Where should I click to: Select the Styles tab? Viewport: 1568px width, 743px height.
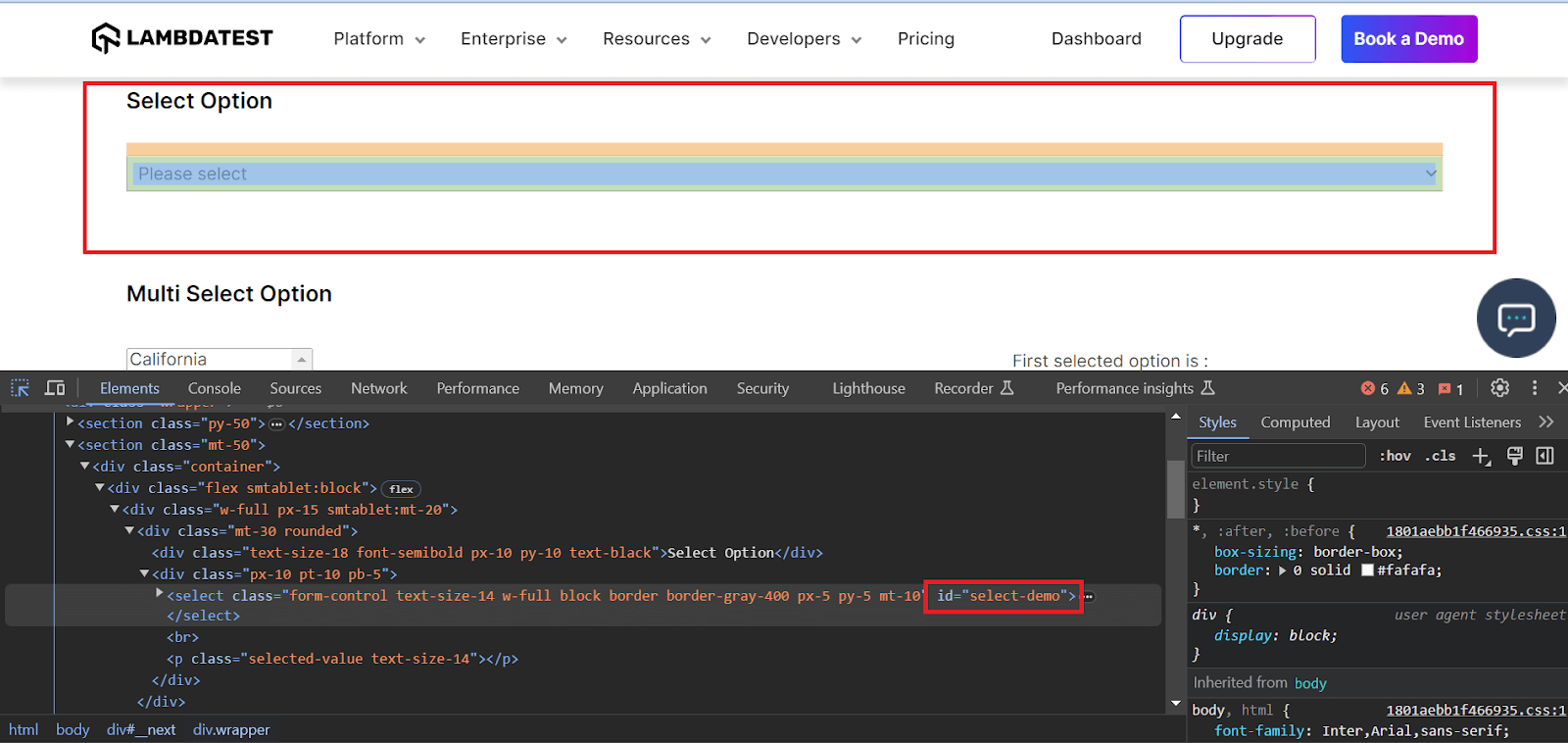(x=1217, y=422)
